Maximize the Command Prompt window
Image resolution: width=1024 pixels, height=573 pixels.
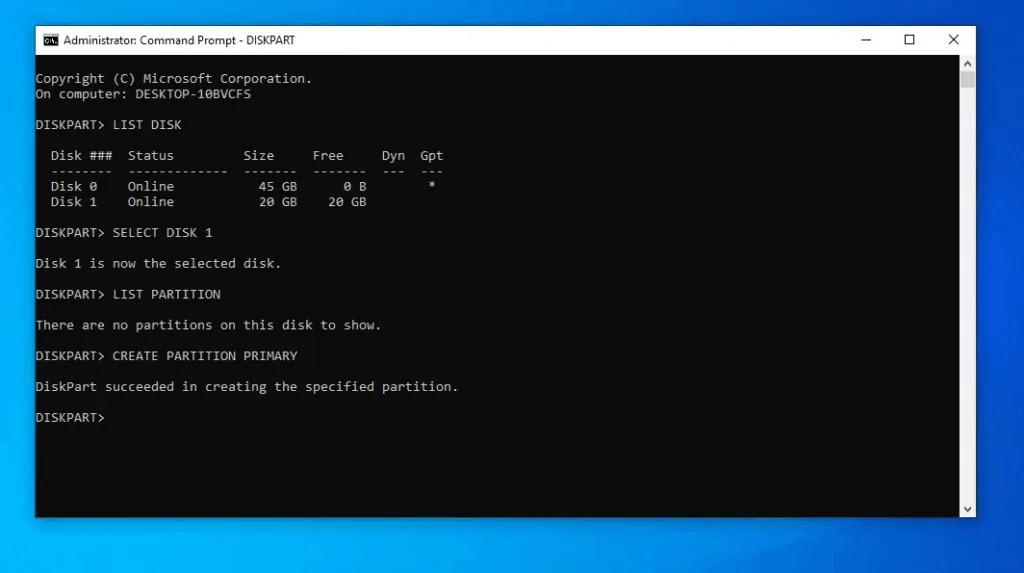(x=909, y=40)
